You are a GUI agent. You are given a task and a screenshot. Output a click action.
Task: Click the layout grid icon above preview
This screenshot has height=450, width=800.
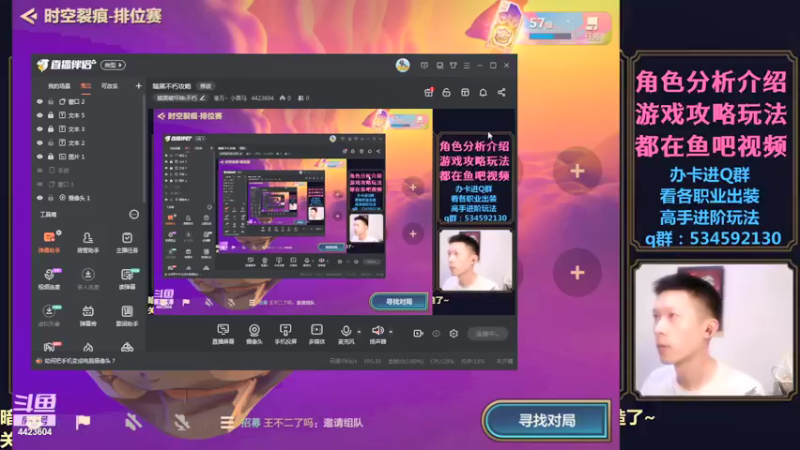coord(465,92)
